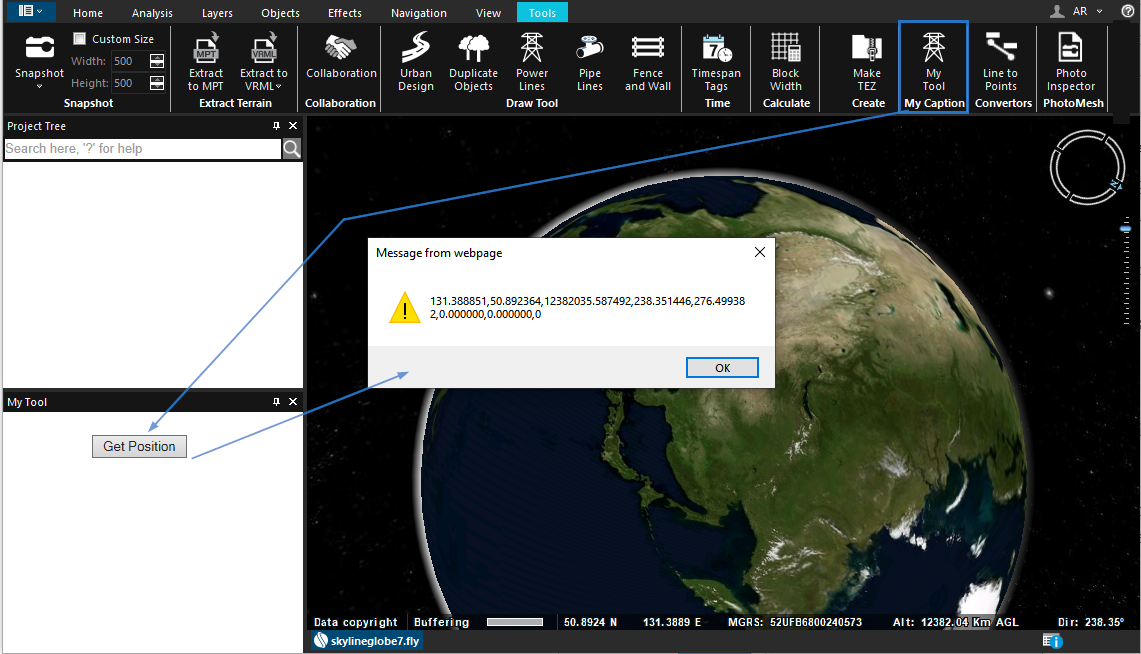1141x654 pixels.
Task: Click the Extract to VRML tool
Action: [x=263, y=62]
